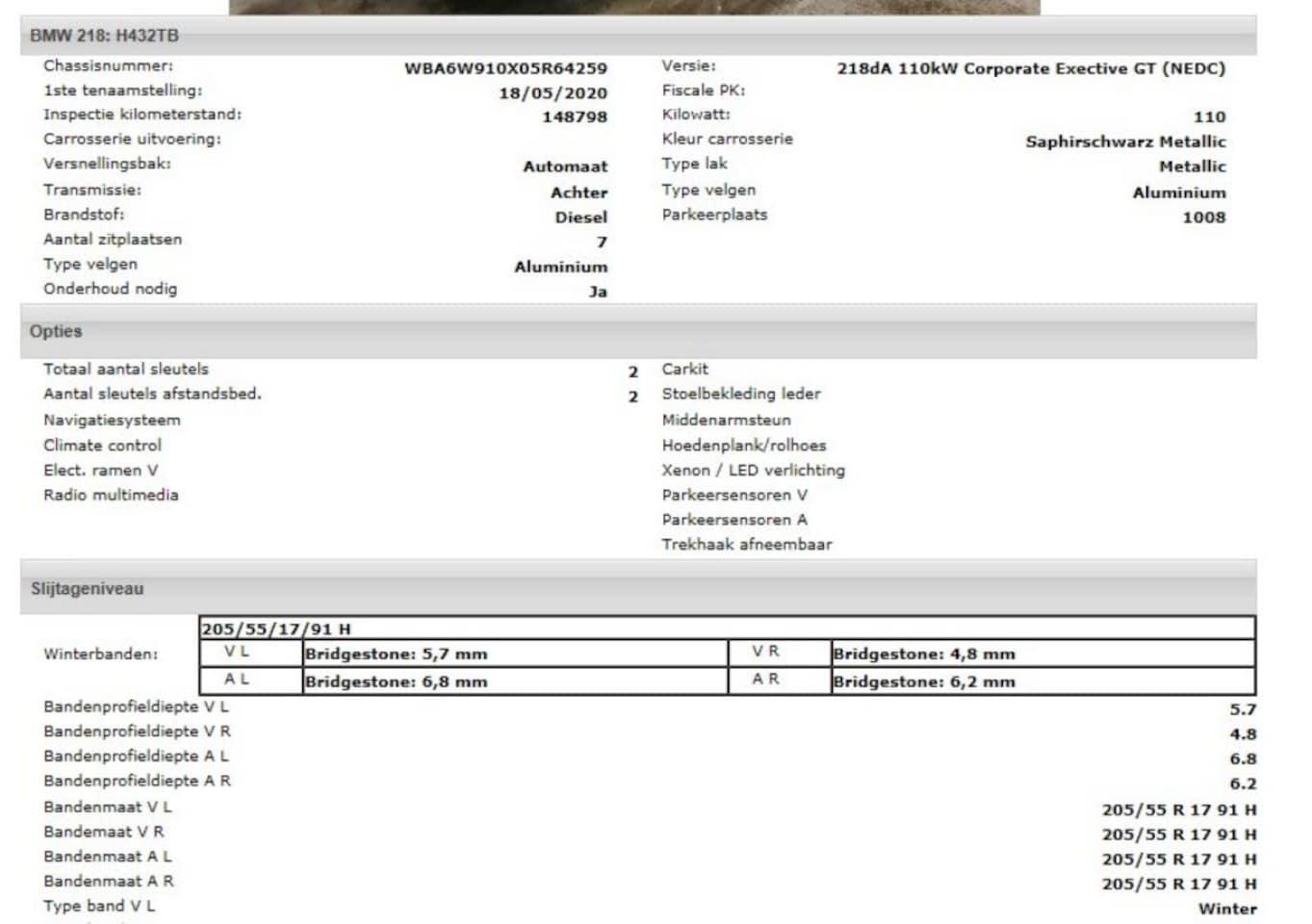Click the Aantal zitplaatsen label

tap(113, 239)
